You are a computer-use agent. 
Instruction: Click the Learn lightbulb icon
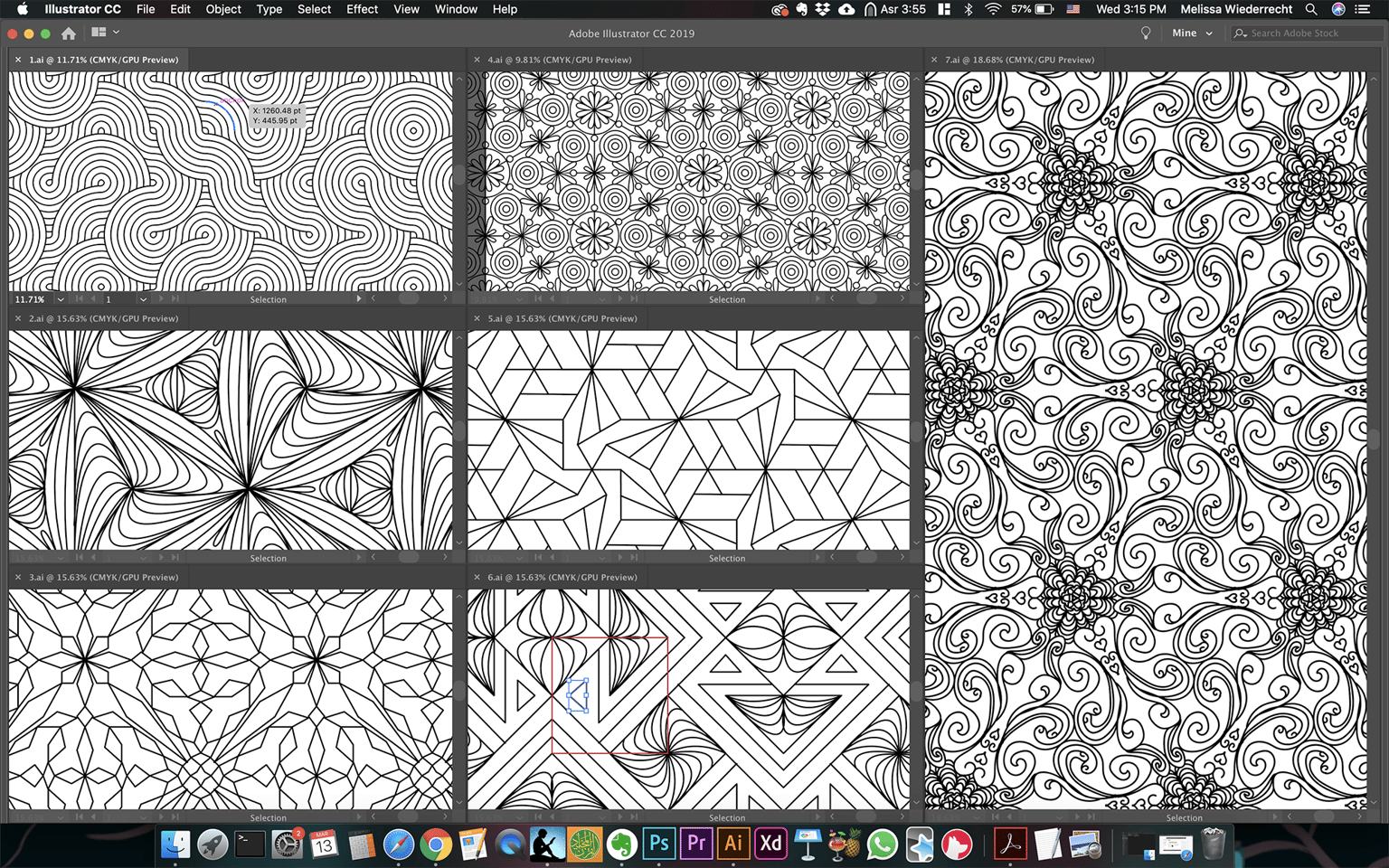(1146, 33)
